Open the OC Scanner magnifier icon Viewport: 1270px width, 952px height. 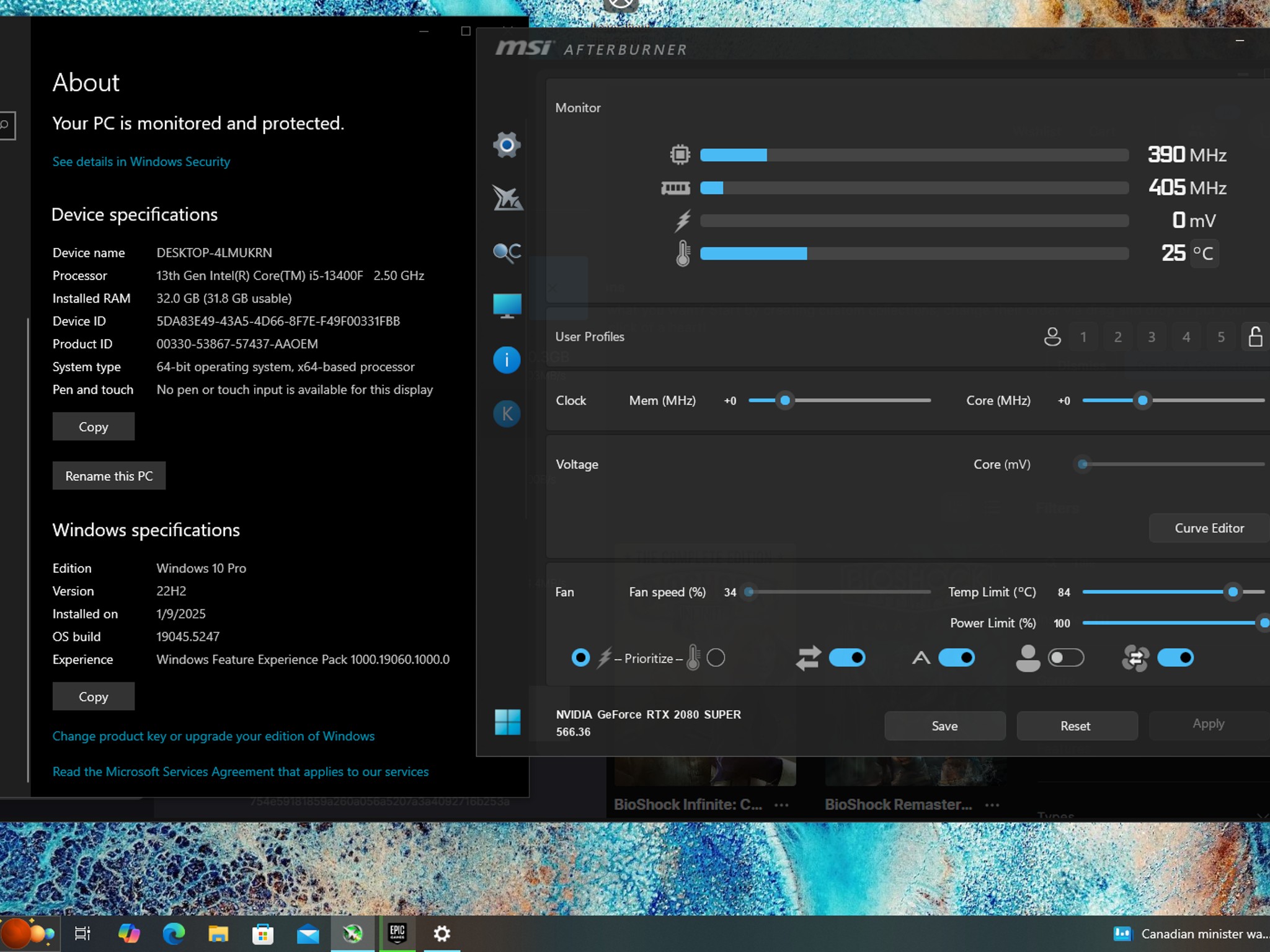coord(507,252)
